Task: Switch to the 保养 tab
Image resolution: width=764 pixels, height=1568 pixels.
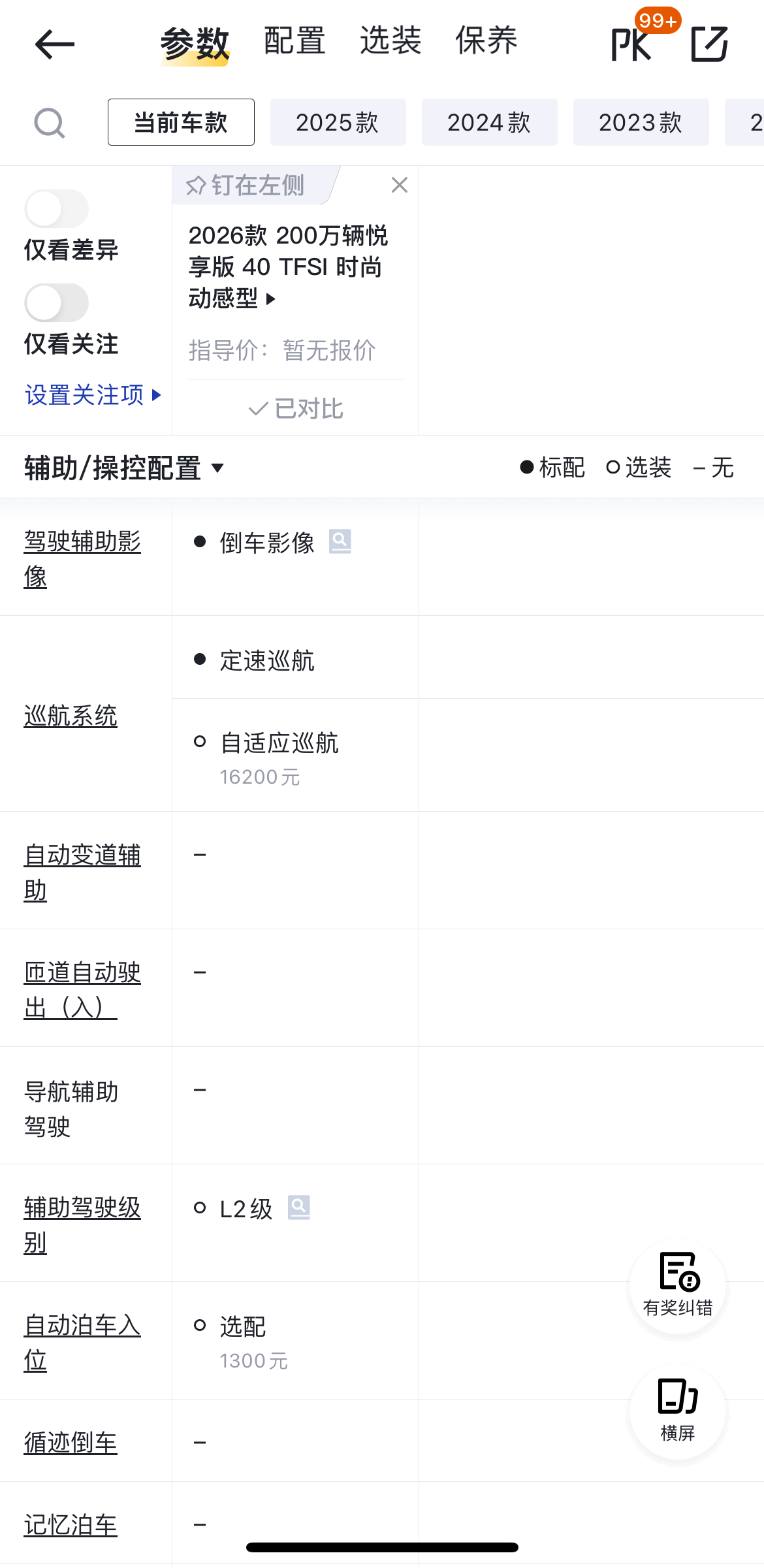Action: tap(486, 41)
